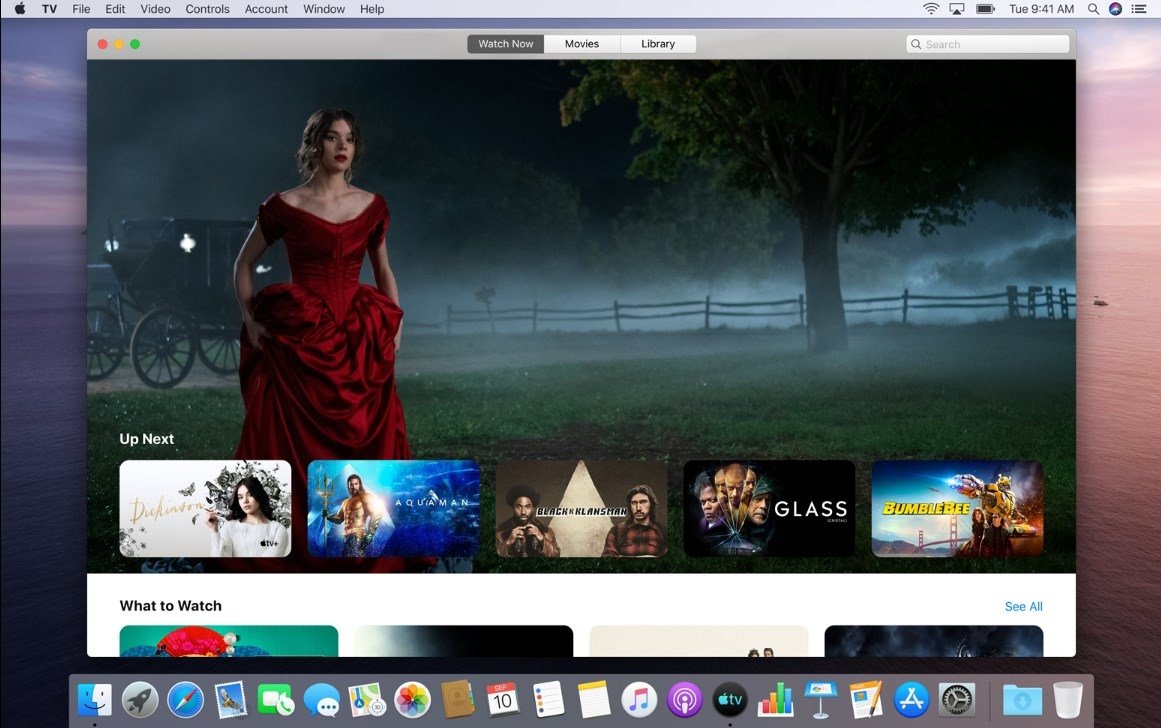
Task: Check the battery status icon
Action: (x=985, y=9)
